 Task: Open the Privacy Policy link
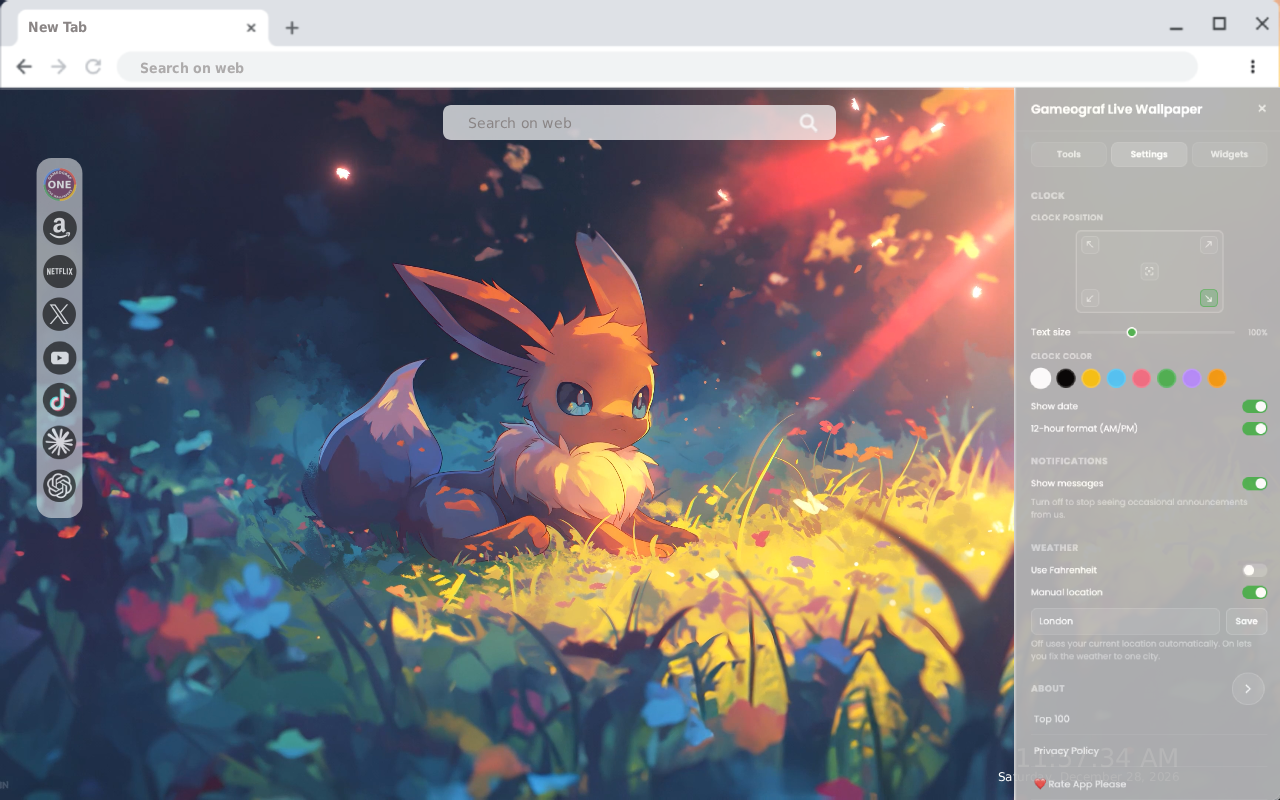click(1066, 751)
